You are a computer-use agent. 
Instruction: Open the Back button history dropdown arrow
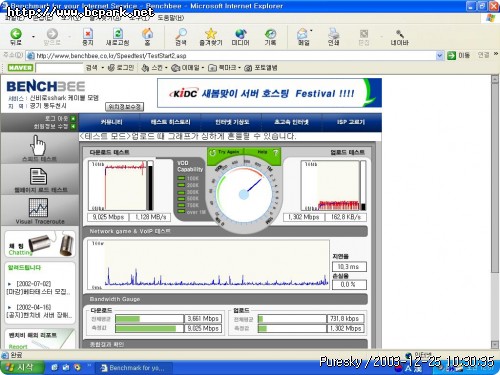point(33,36)
